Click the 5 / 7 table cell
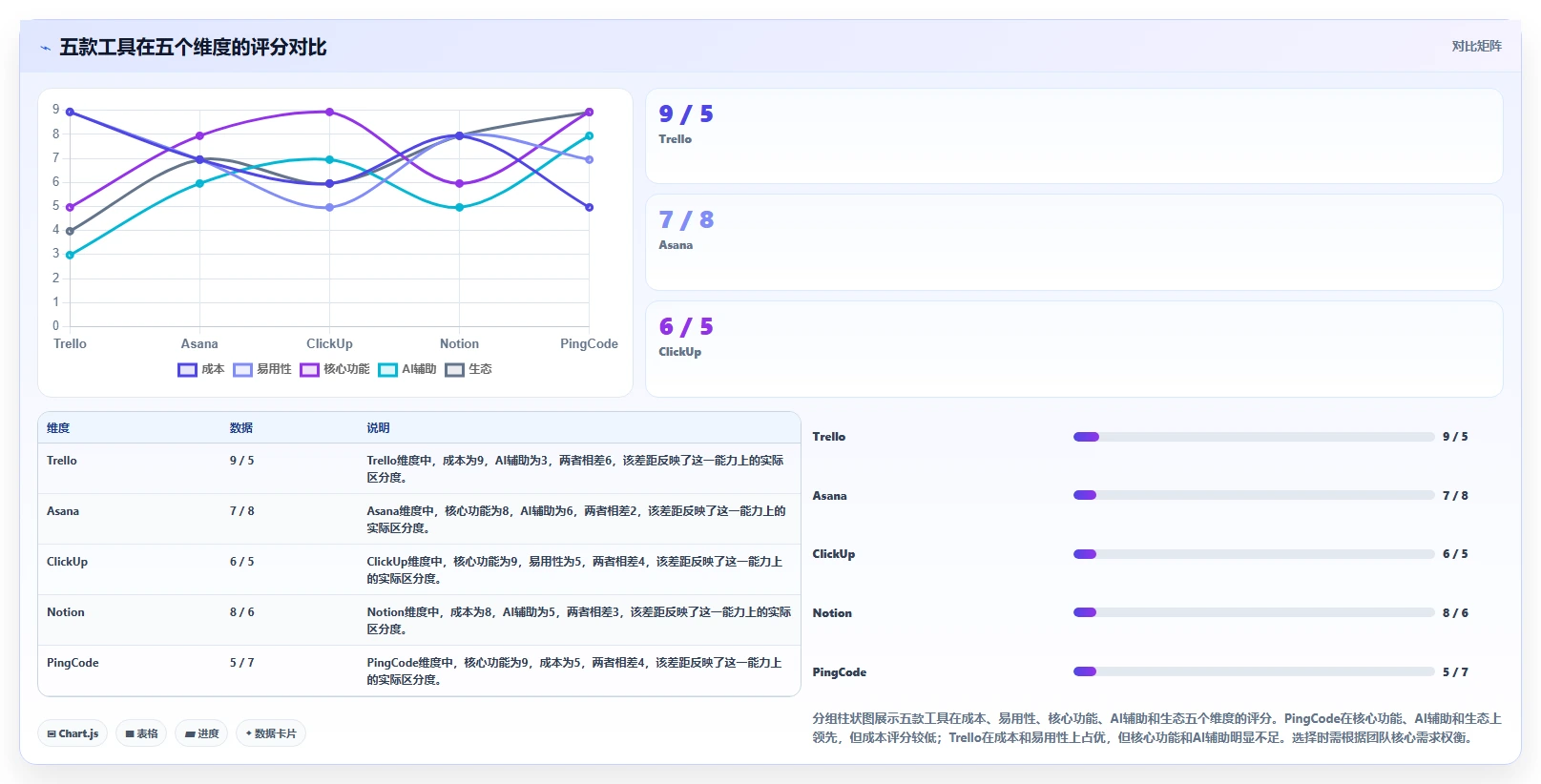 [241, 663]
